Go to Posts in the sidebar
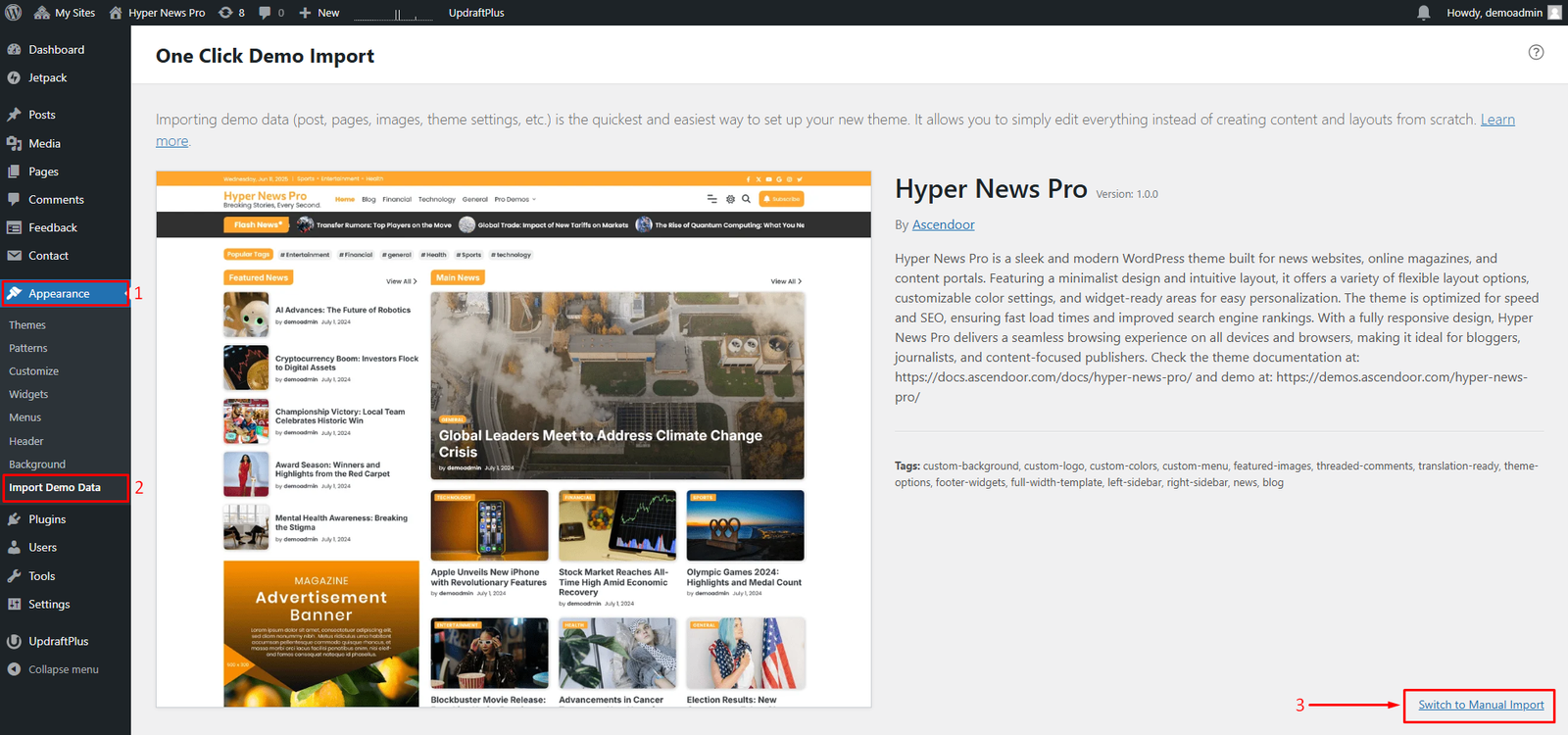This screenshot has width=1568, height=735. 42,115
